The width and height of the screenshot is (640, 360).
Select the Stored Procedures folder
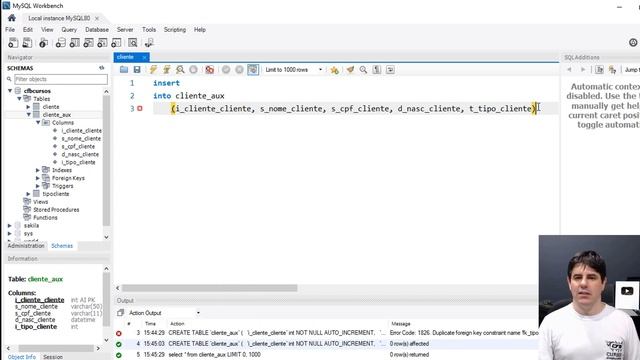coord(56,210)
